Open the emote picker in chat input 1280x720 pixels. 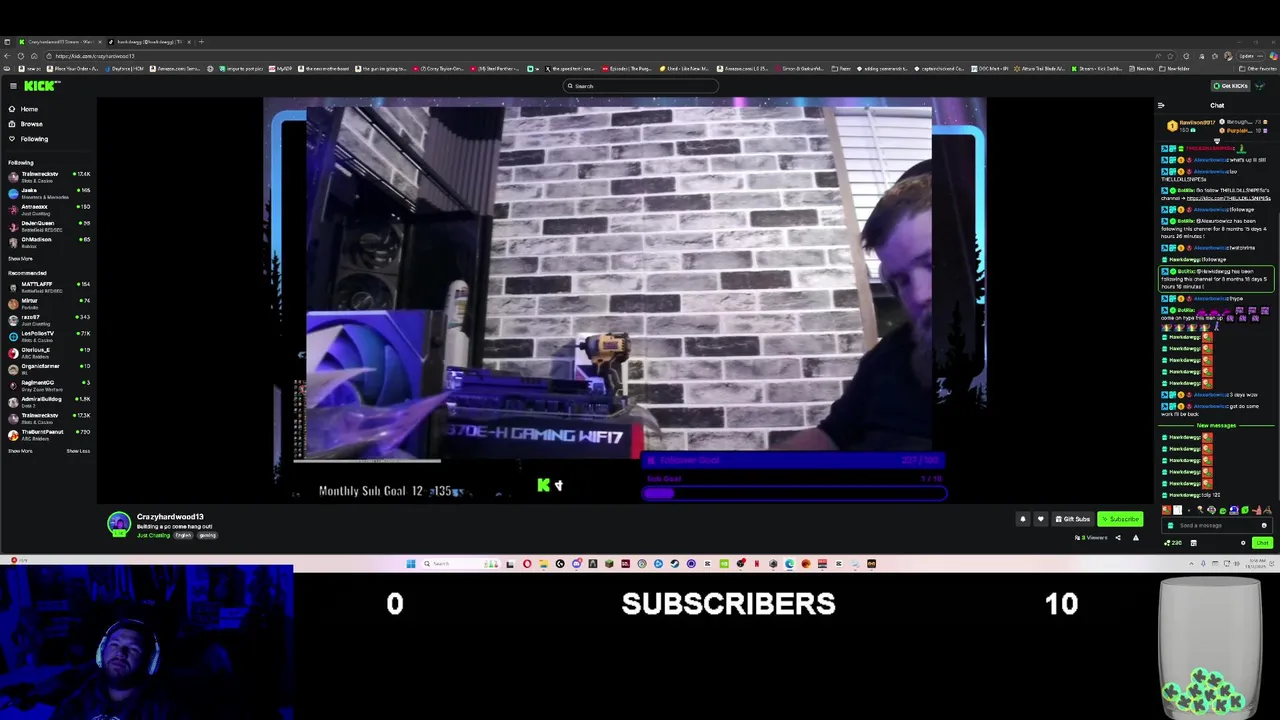[x=1264, y=526]
